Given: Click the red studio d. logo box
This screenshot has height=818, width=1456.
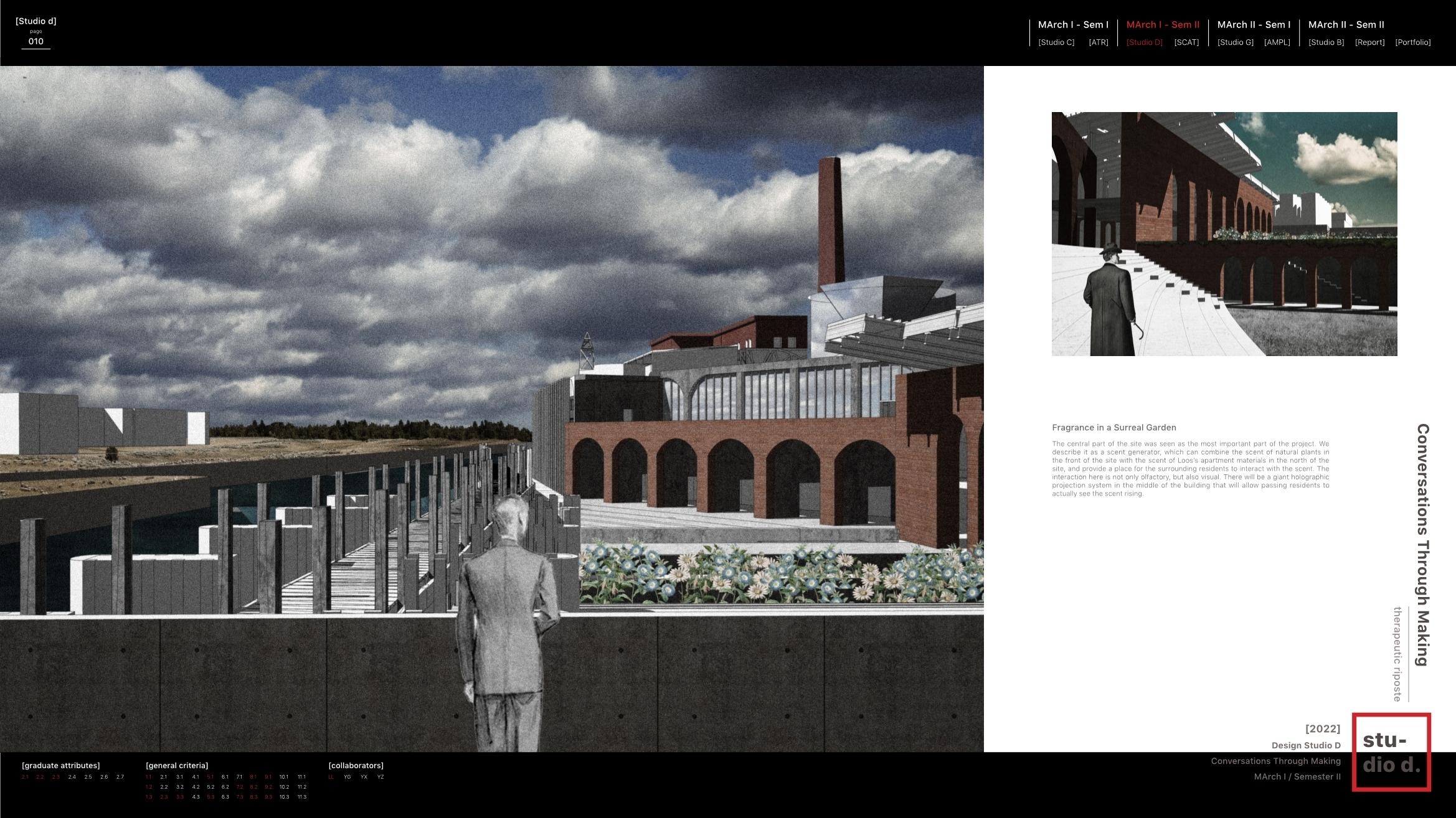Looking at the screenshot, I should (1391, 752).
